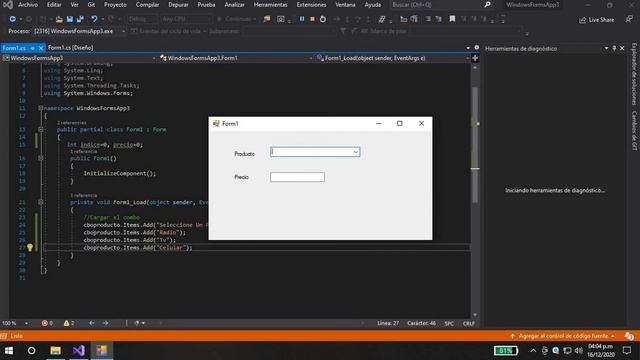Click the split editor plus icon
The width and height of the screenshot is (640, 360).
[x=475, y=58]
